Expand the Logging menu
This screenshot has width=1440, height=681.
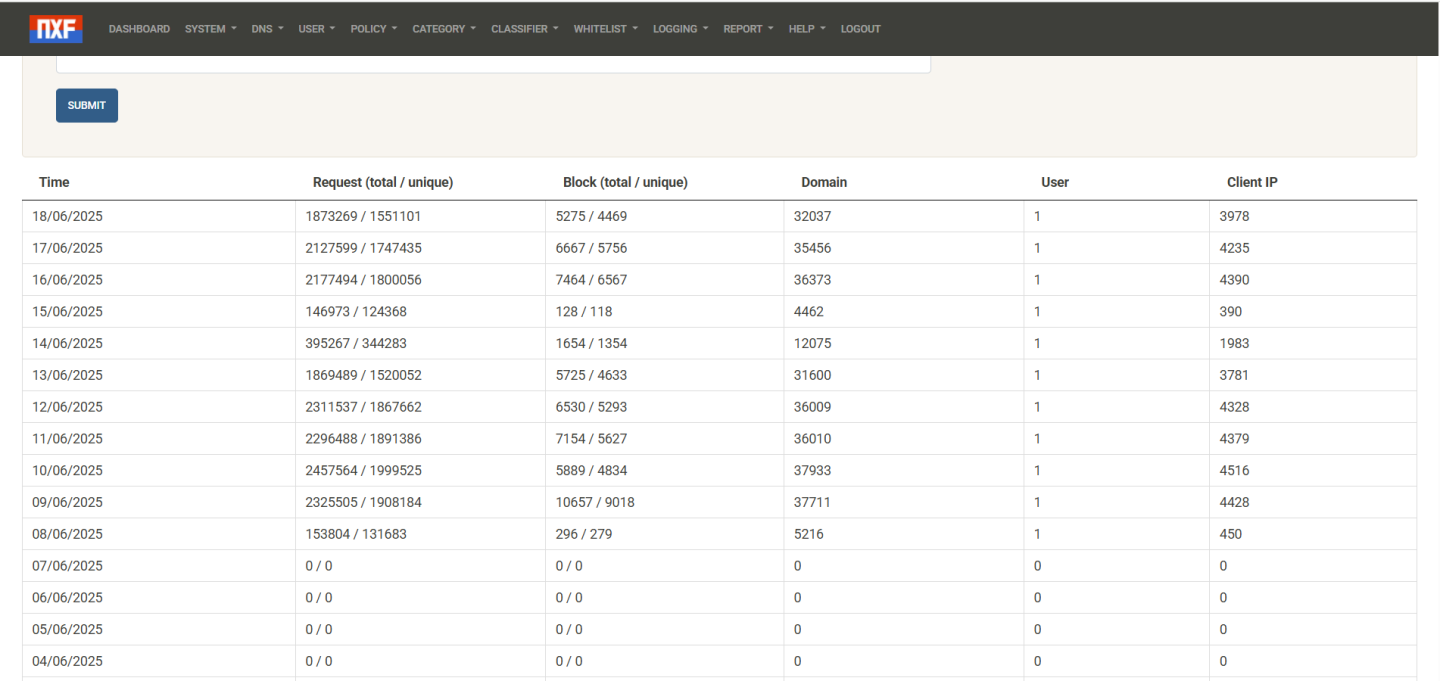click(680, 29)
